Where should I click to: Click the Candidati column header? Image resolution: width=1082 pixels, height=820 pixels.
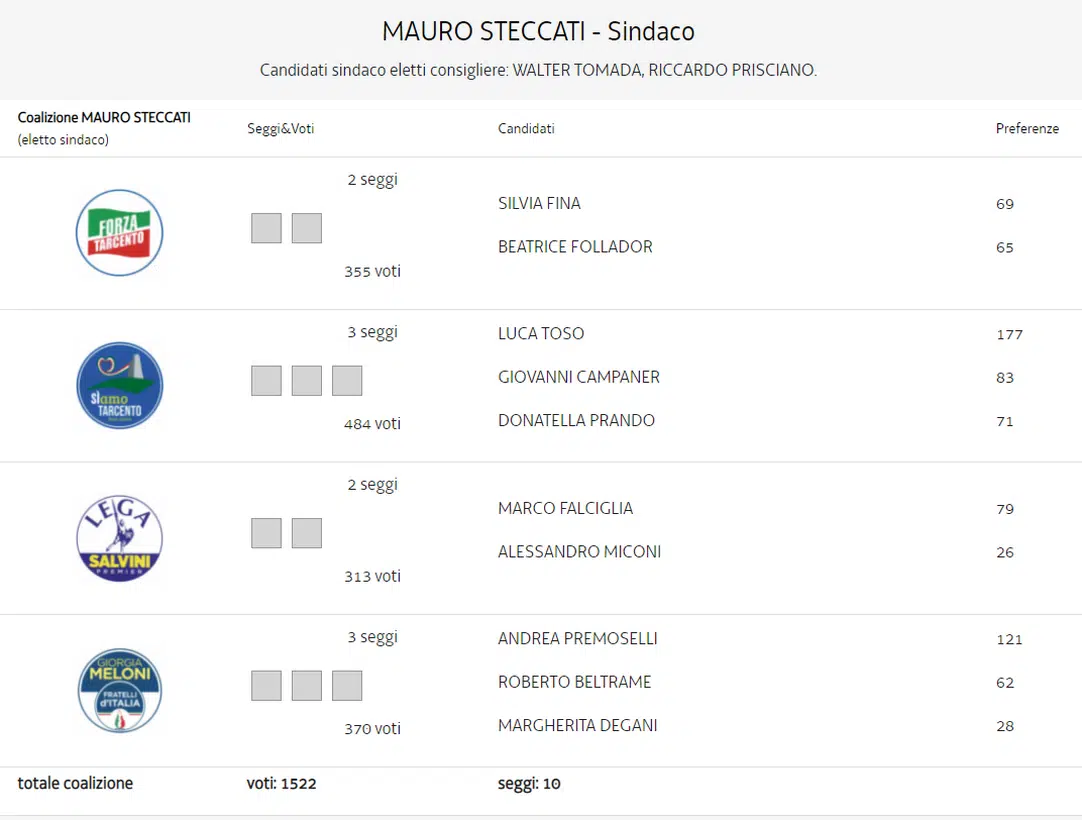point(526,129)
